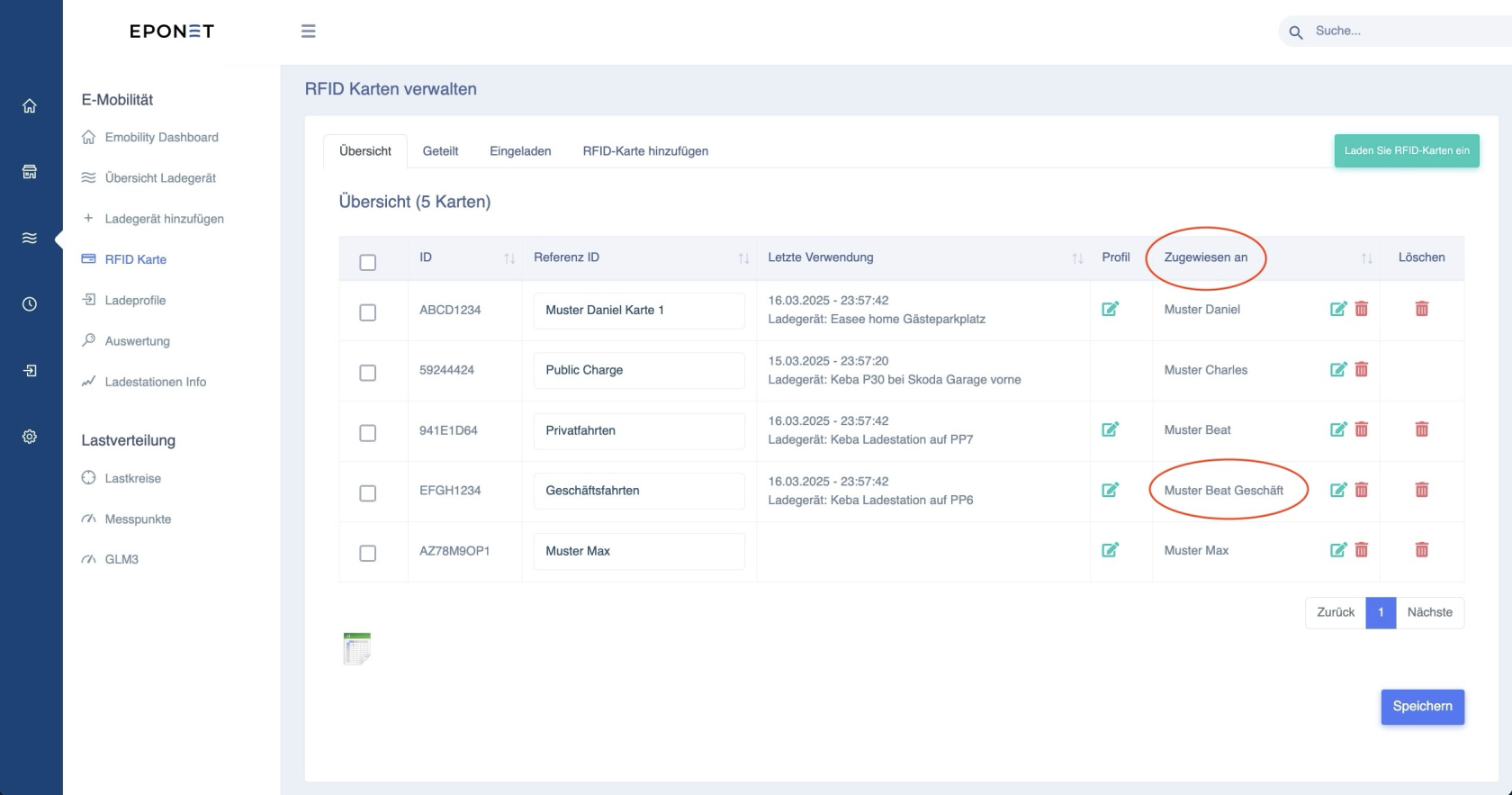Open Ladeprofile in sidebar
Viewport: 1512px width, 795px height.
pos(135,301)
